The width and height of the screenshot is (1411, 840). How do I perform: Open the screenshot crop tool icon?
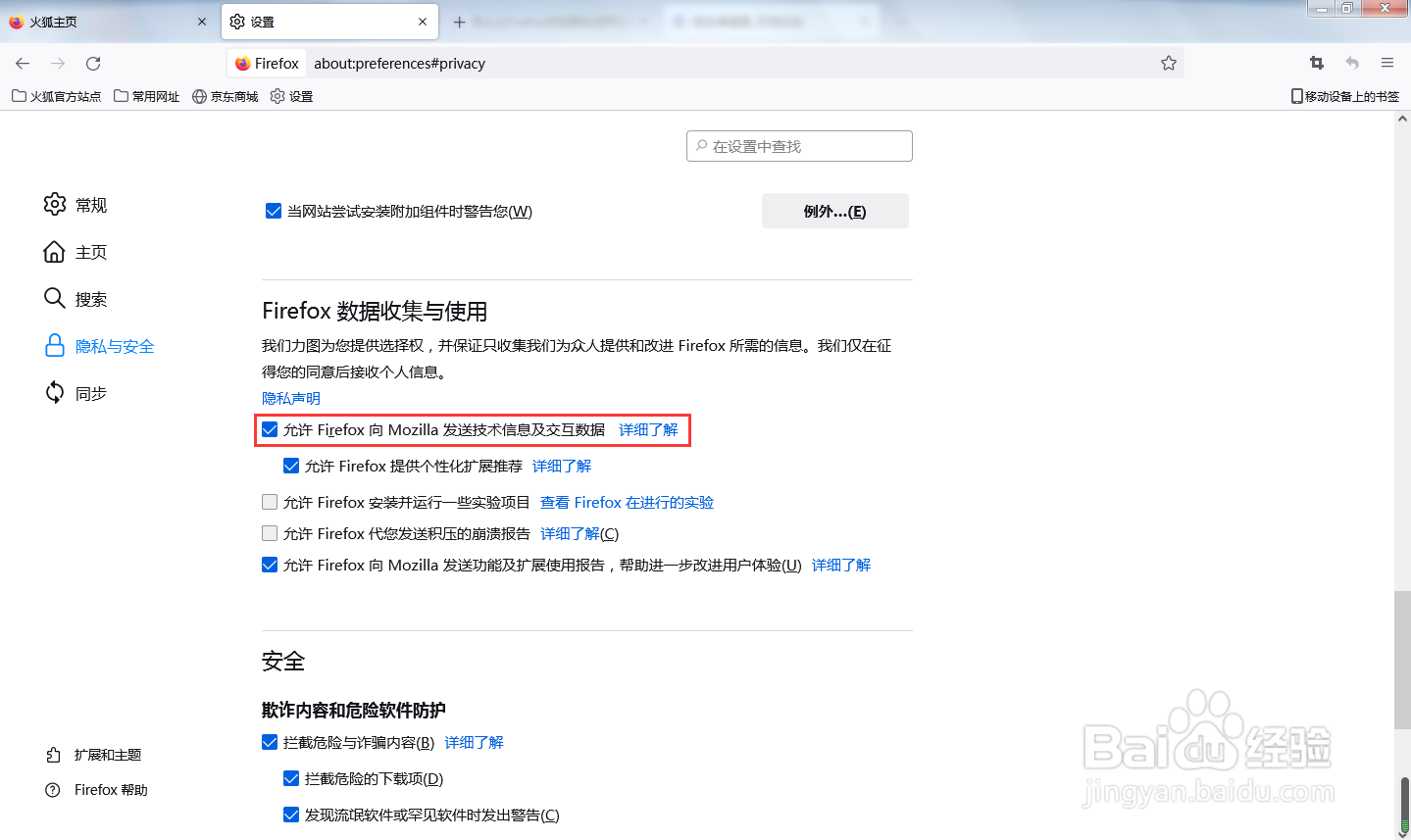(x=1317, y=63)
